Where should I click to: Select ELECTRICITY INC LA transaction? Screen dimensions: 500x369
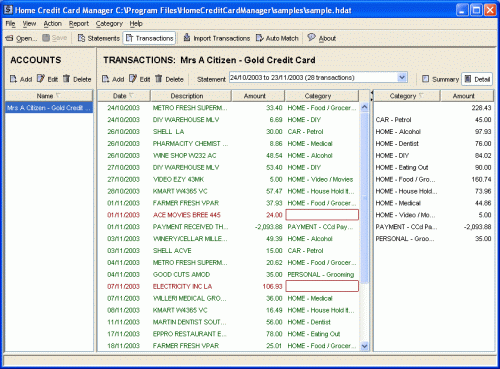tap(228, 286)
